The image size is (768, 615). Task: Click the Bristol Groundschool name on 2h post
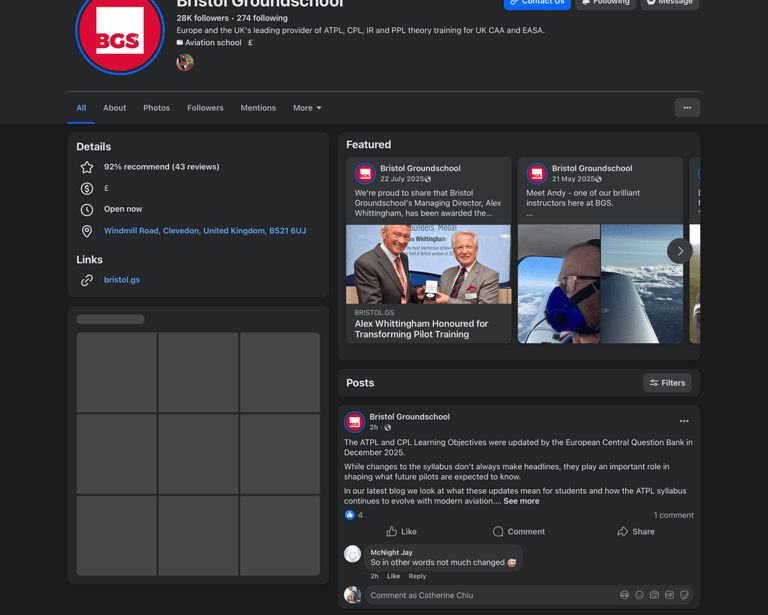pos(409,417)
